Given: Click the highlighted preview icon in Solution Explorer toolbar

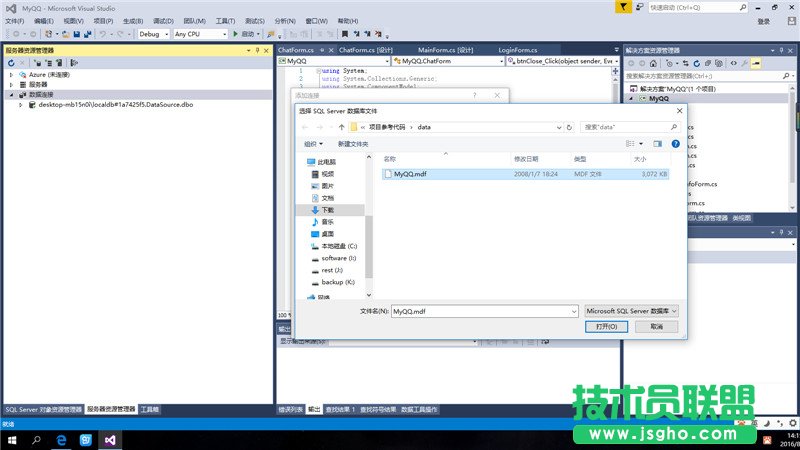Looking at the screenshot, I should [x=756, y=63].
